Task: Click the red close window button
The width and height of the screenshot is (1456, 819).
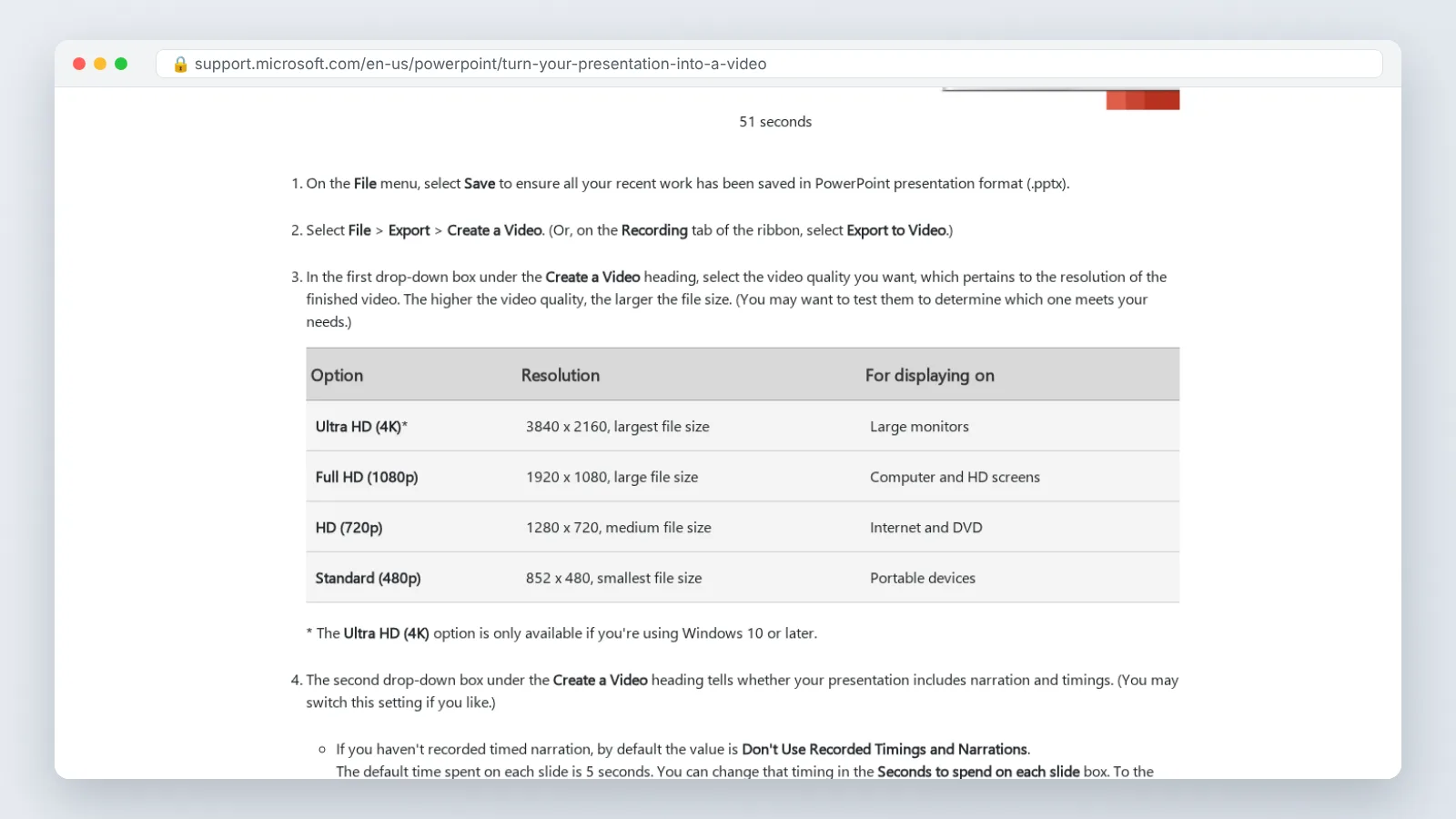Action: coord(79,64)
